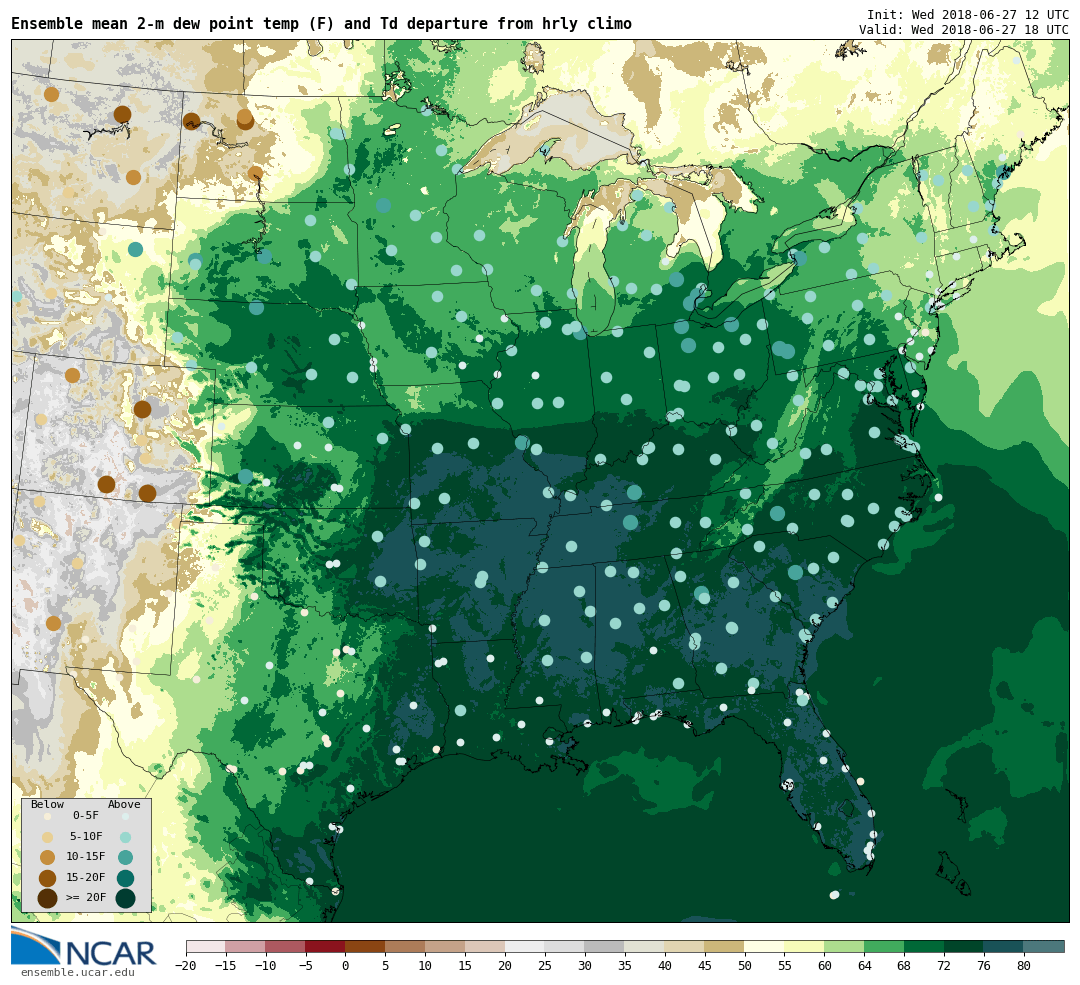Viewport: 1080px width, 985px height.
Task: Click the Above >= 20F legend dot
Action: click(125, 899)
